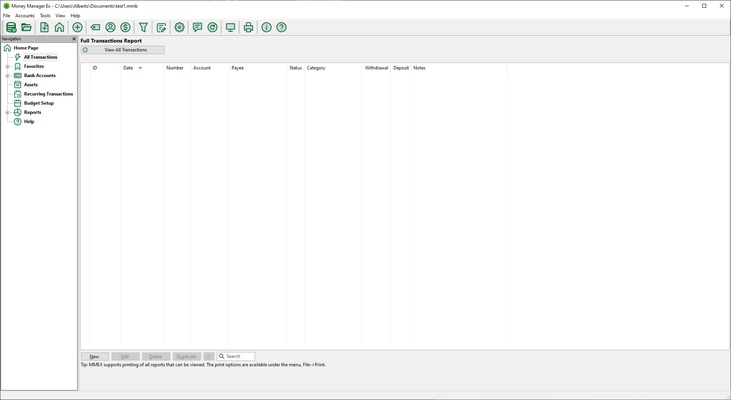Open the Transaction filter funnel icon
Screen dimensions: 731x400
click(x=144, y=28)
